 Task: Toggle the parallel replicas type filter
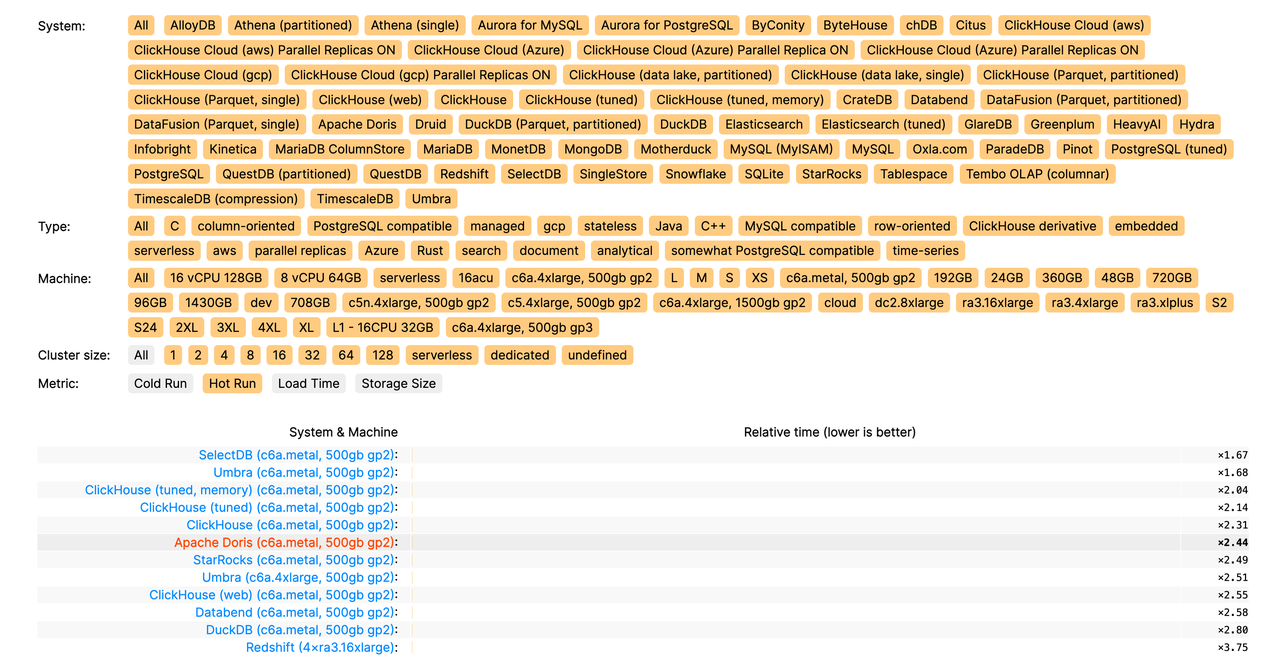coord(300,251)
